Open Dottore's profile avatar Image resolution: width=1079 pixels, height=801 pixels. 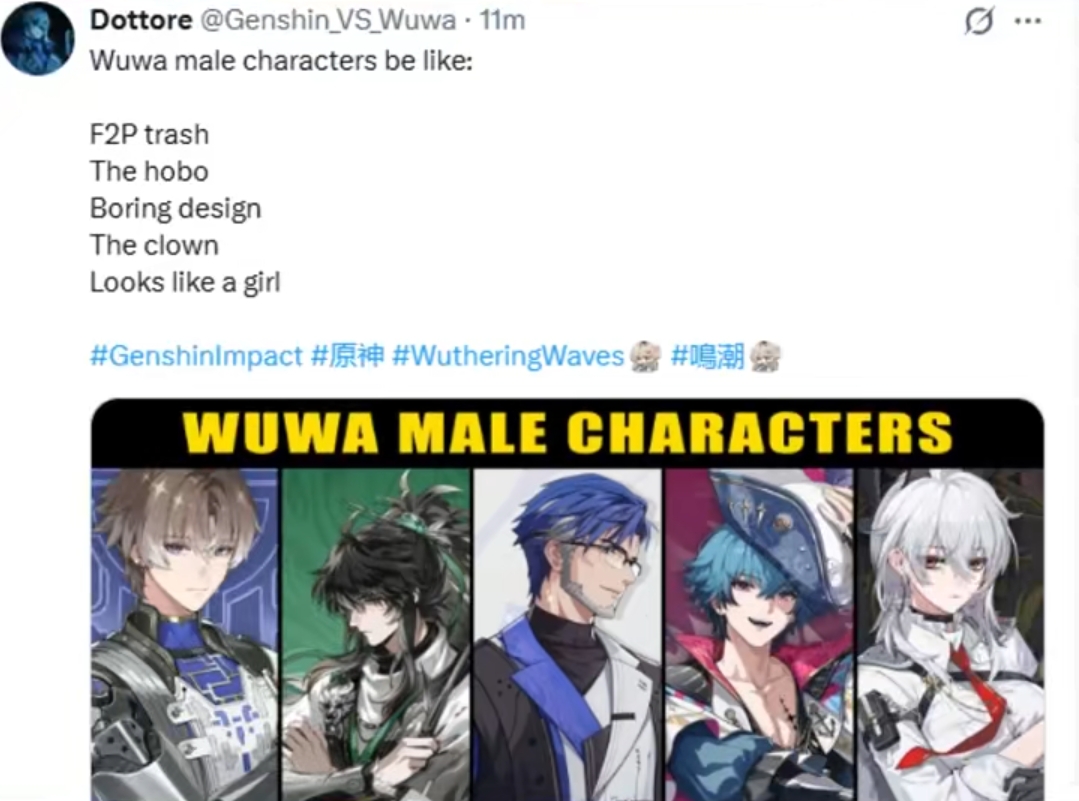[38, 39]
